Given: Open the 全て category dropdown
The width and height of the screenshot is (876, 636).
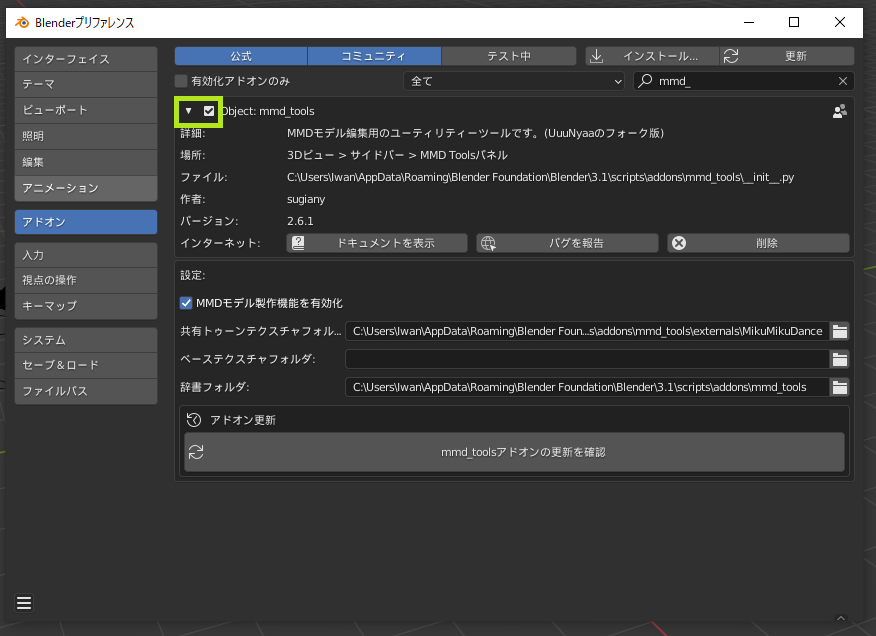Looking at the screenshot, I should (x=514, y=81).
